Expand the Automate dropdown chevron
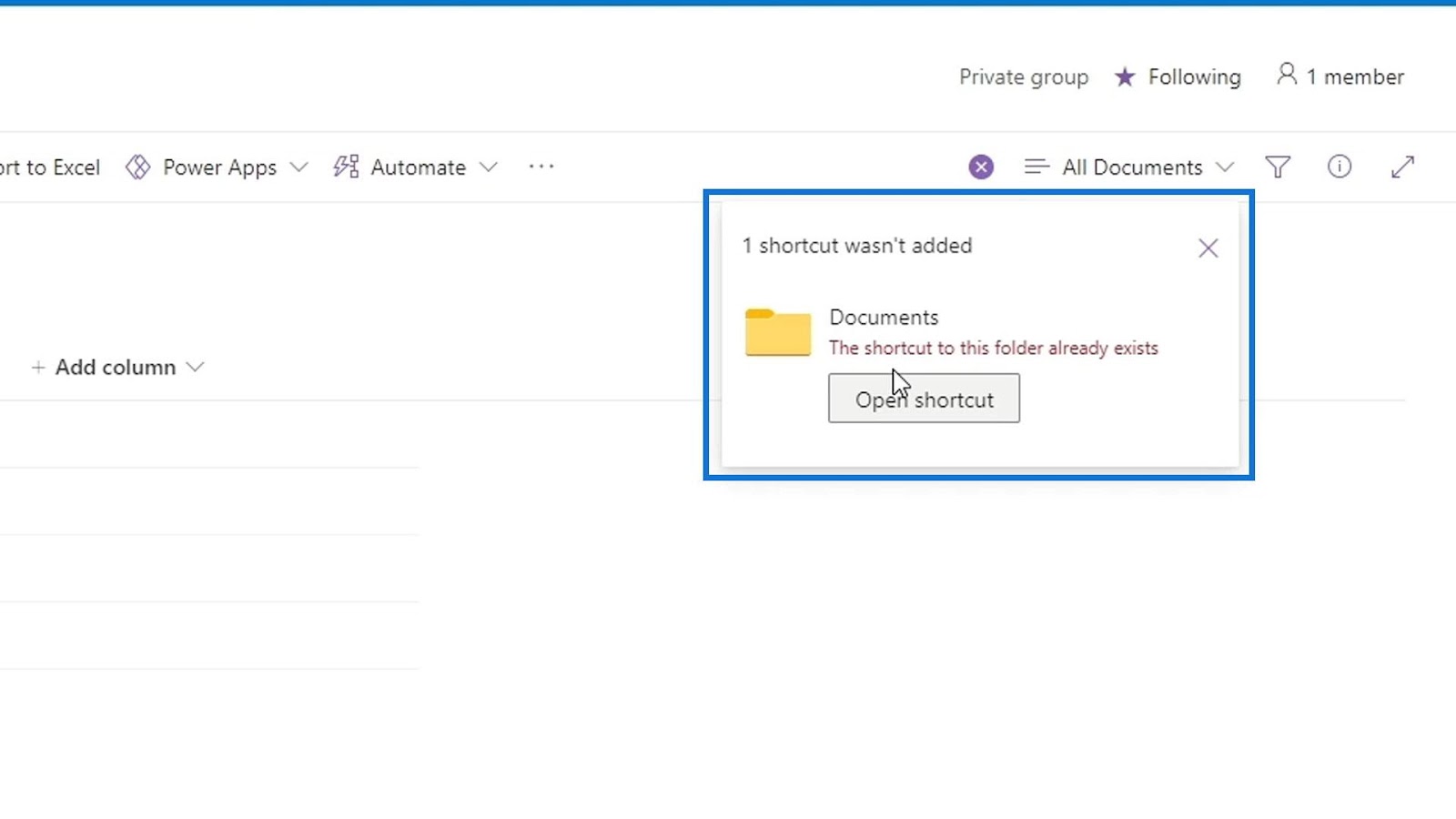The image size is (1456, 819). pos(489,167)
